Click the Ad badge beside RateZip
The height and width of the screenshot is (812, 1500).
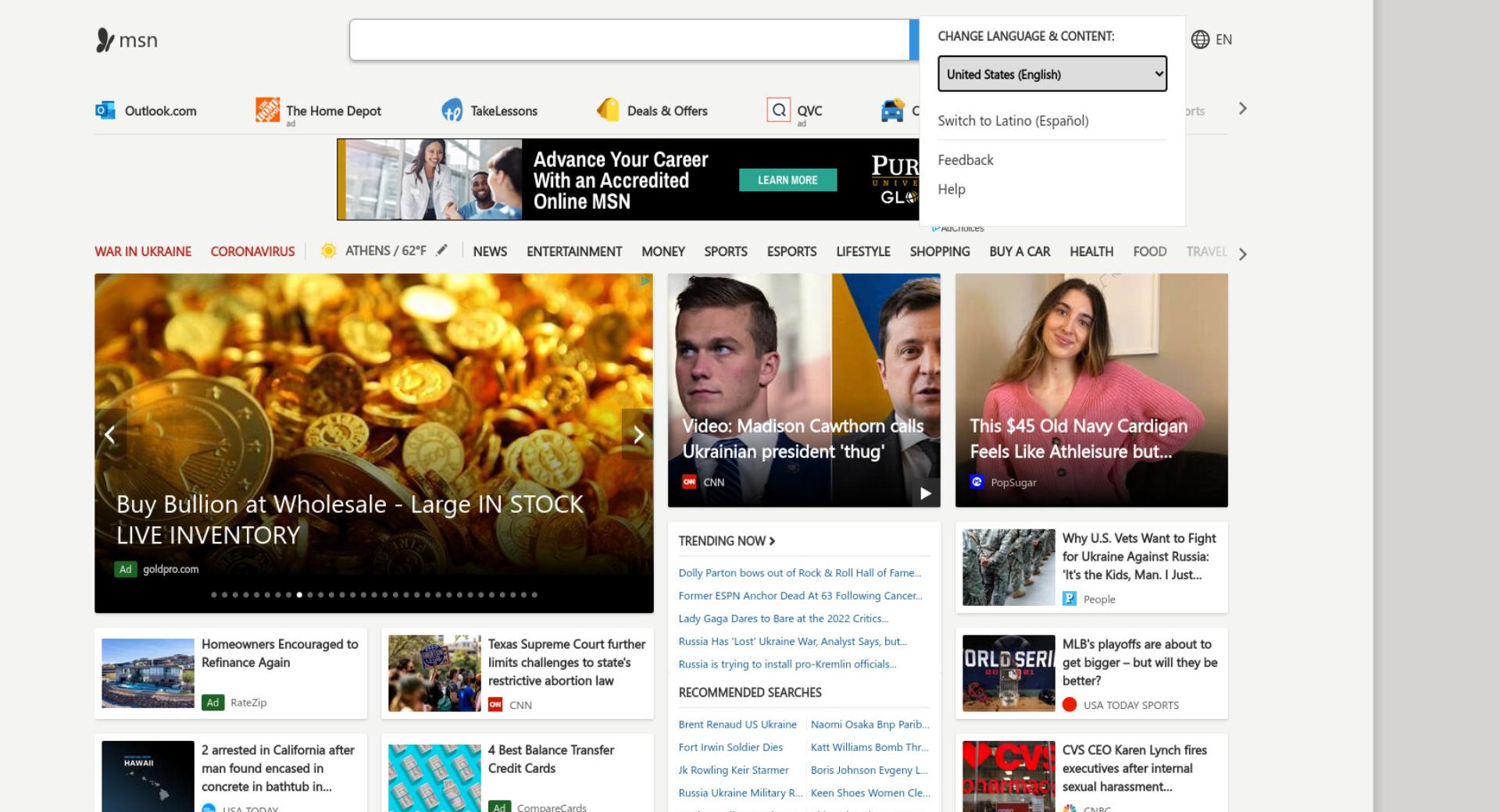pos(212,702)
